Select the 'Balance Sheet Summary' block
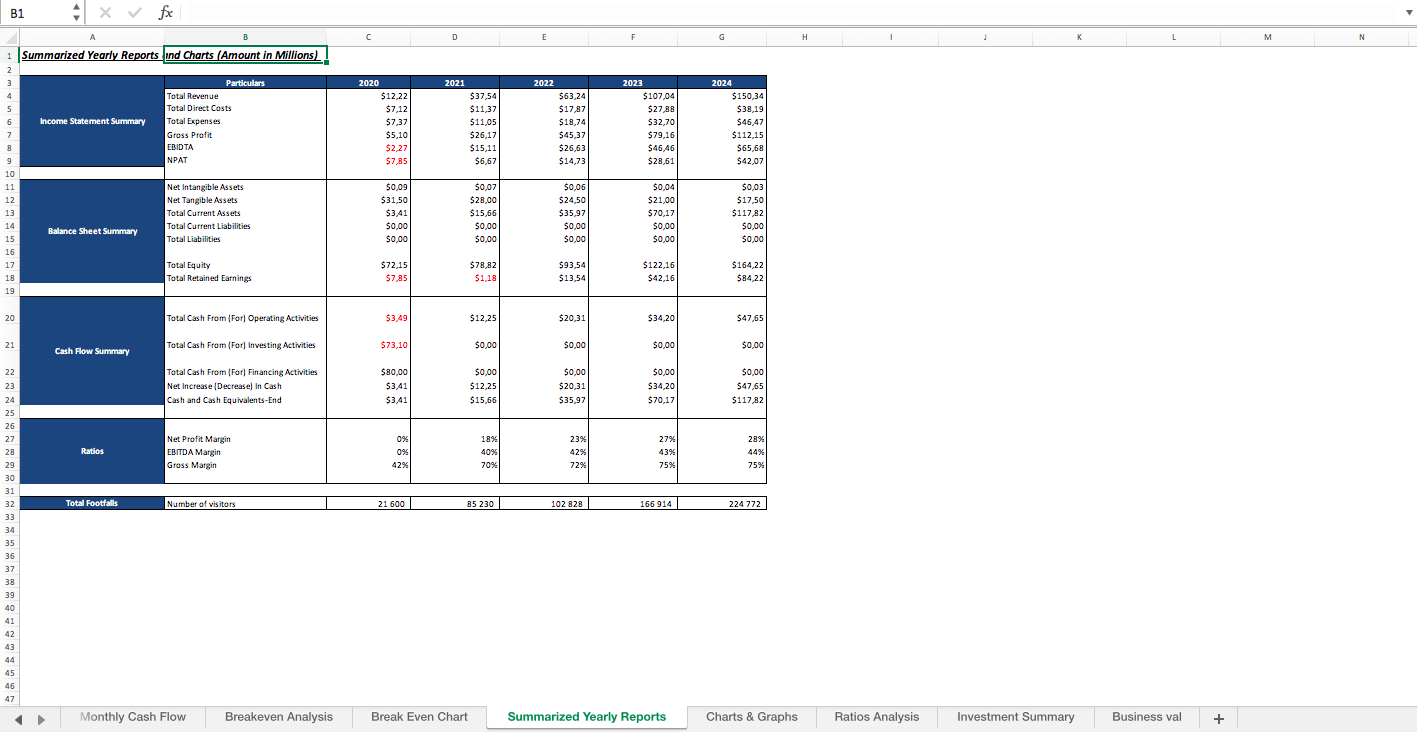This screenshot has width=1417, height=732. pyautogui.click(x=92, y=231)
